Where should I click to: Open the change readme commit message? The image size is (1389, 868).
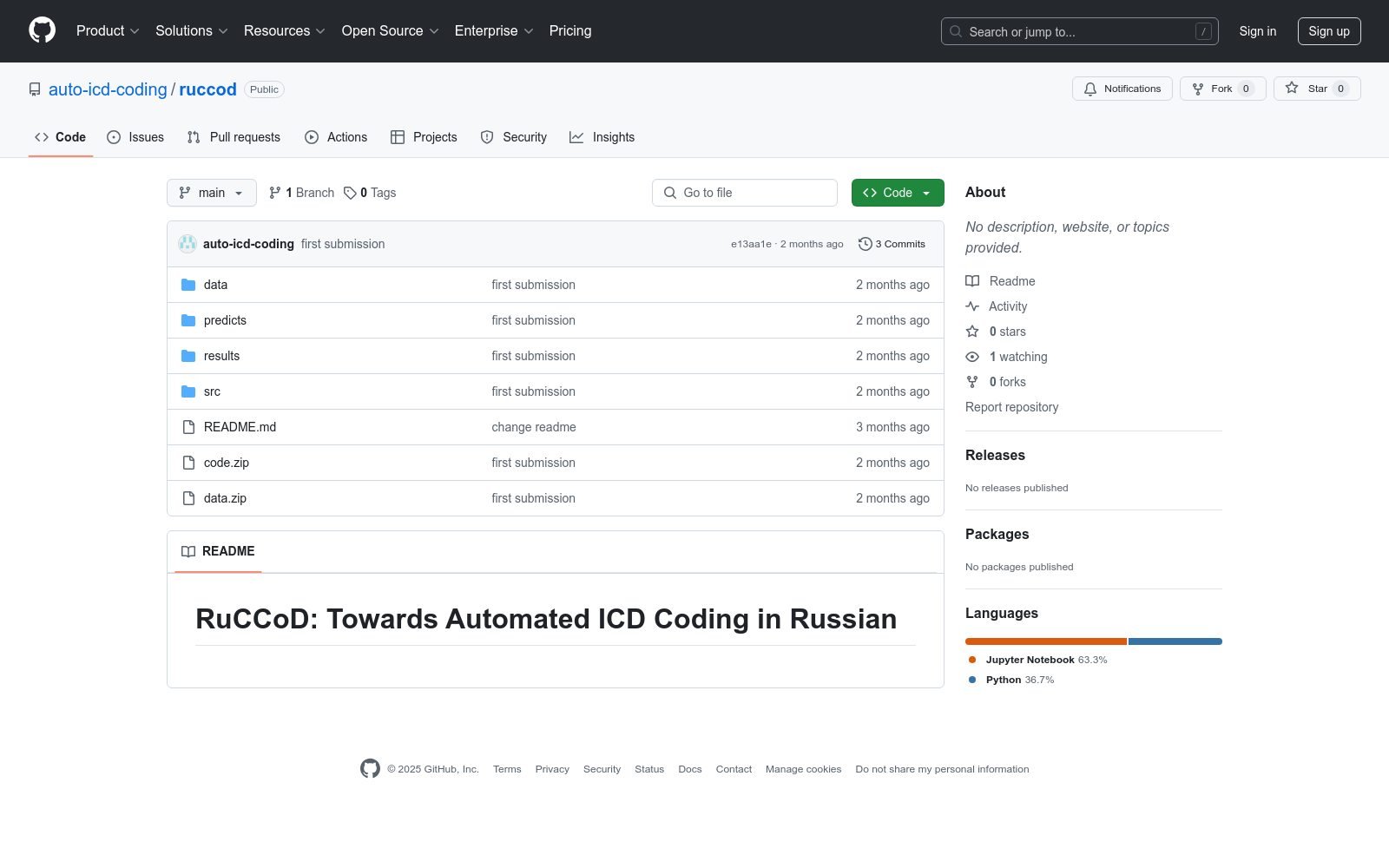point(534,427)
